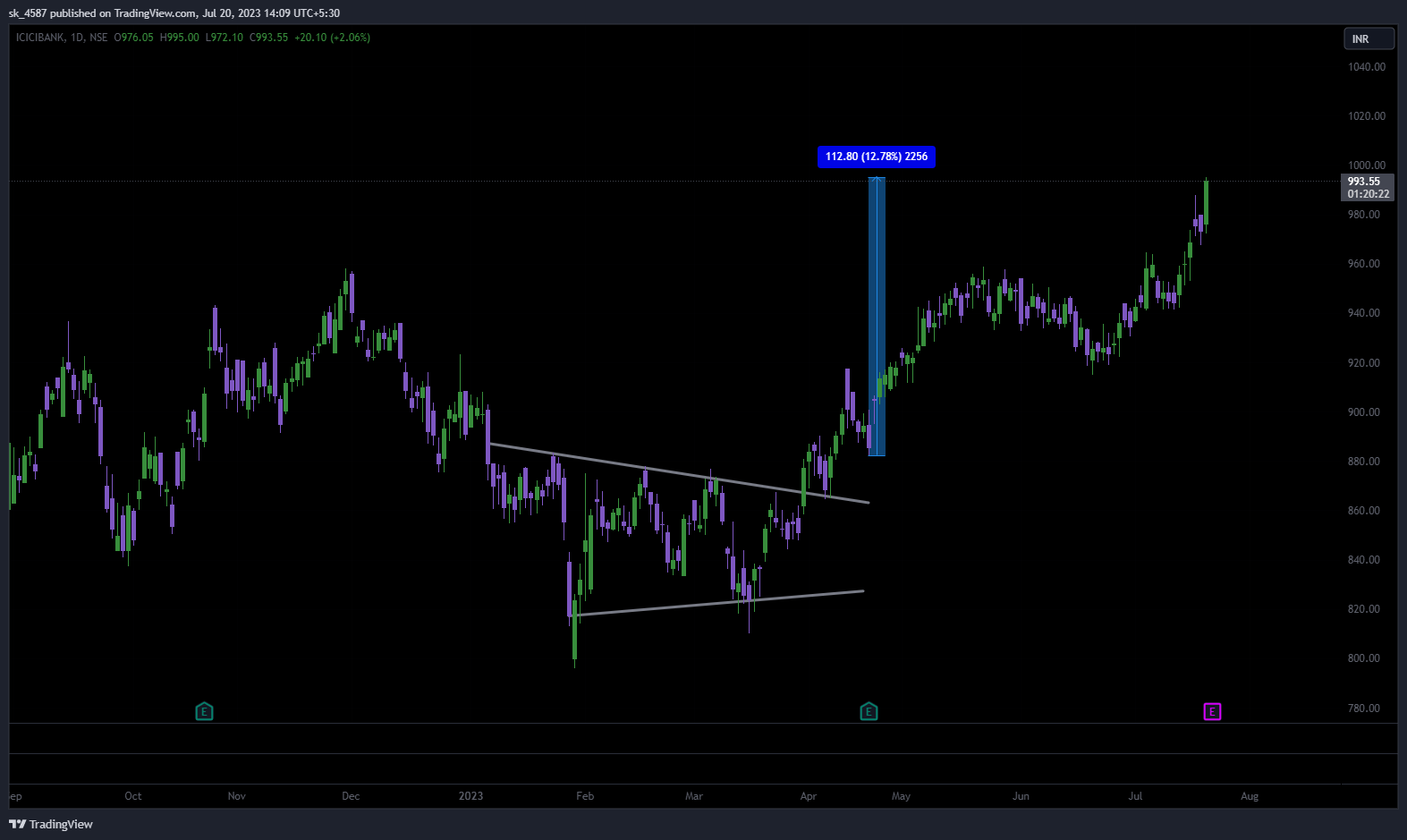Click the May label on time axis
The width and height of the screenshot is (1407, 840).
tap(901, 796)
